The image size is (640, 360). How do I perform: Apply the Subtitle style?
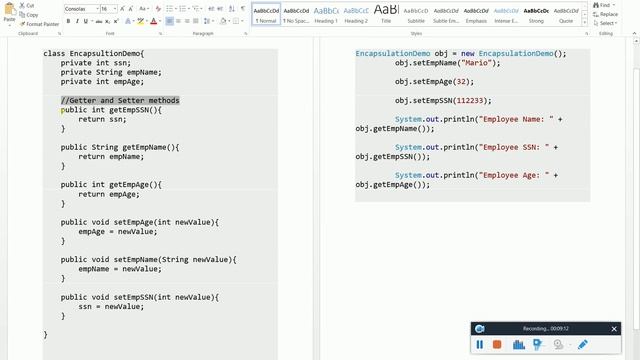tap(416, 15)
